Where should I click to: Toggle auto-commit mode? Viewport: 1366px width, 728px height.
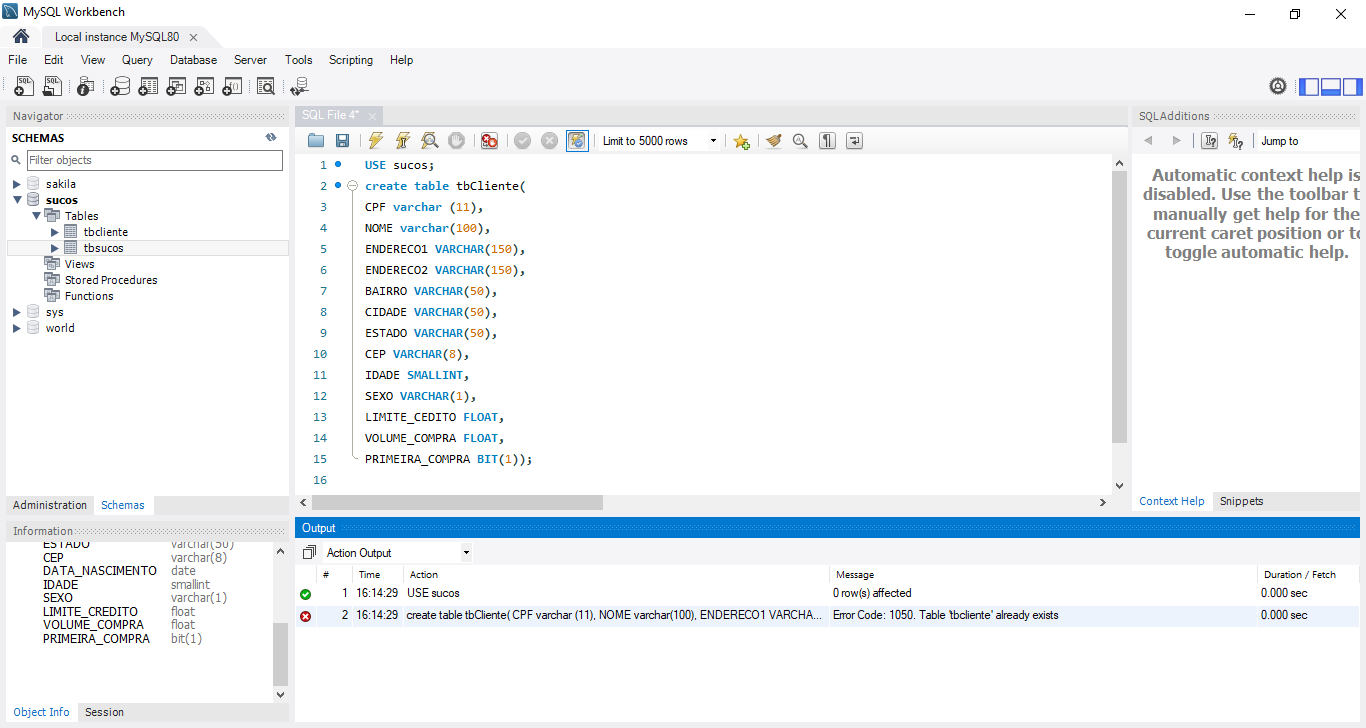click(577, 141)
